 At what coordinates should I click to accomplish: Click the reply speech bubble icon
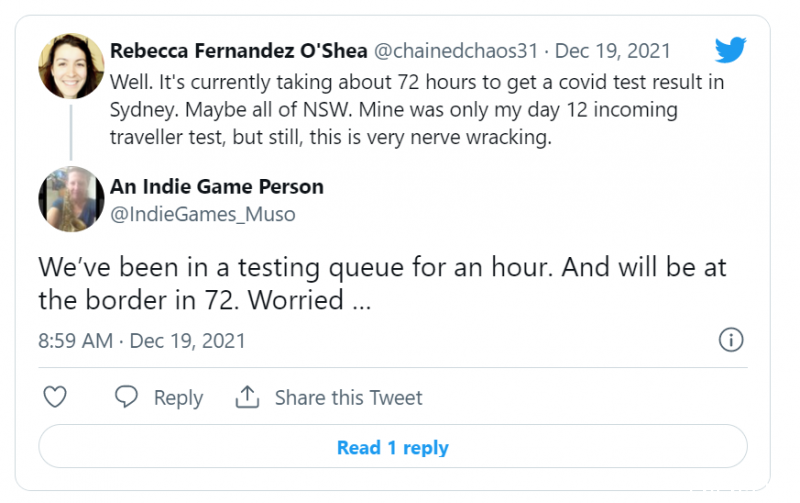point(126,397)
